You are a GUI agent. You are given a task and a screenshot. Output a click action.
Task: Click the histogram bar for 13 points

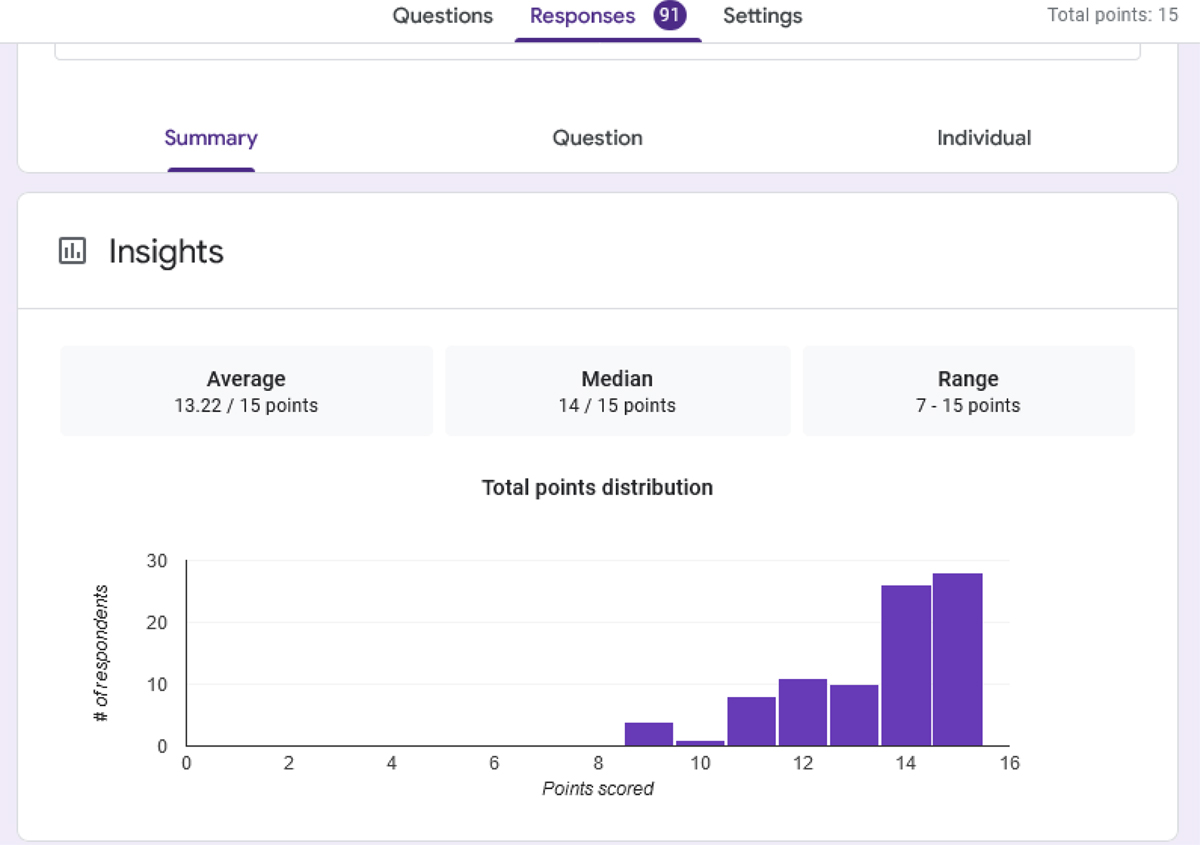click(854, 715)
